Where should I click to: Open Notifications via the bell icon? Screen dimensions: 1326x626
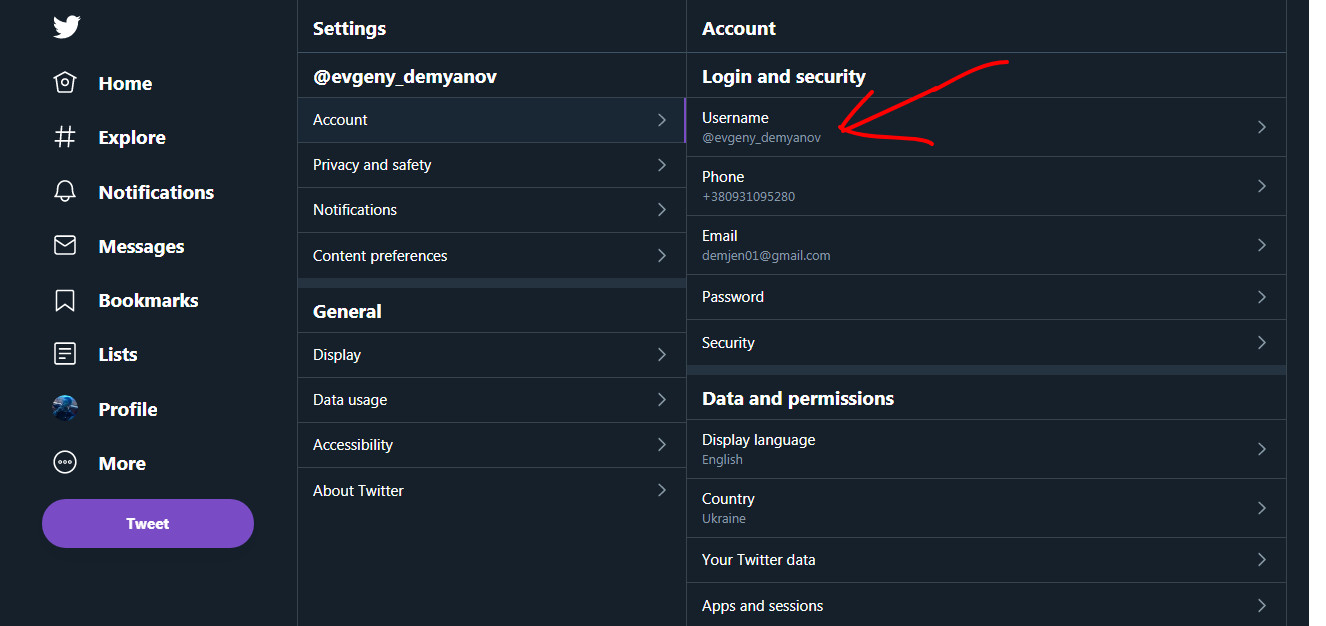click(x=65, y=192)
